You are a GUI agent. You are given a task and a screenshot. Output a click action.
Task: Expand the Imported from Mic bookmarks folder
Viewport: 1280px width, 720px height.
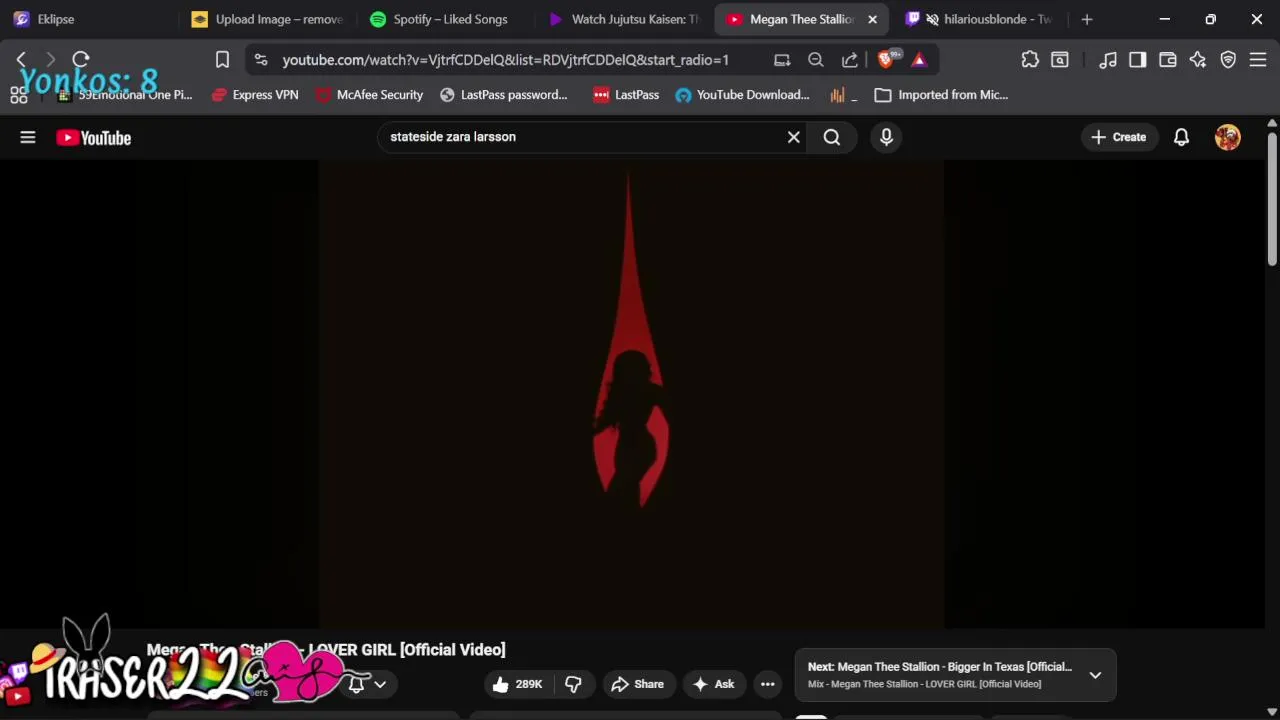point(942,95)
